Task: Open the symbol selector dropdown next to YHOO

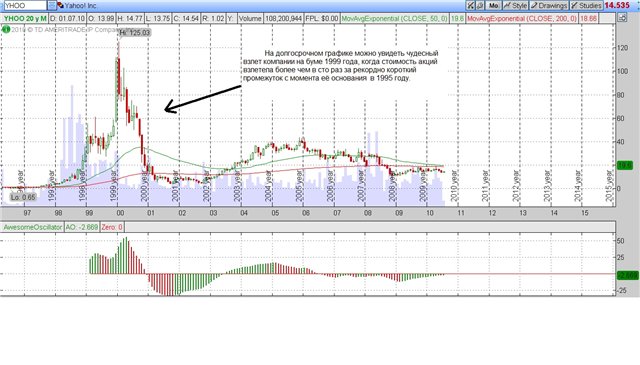Action: [51, 6]
